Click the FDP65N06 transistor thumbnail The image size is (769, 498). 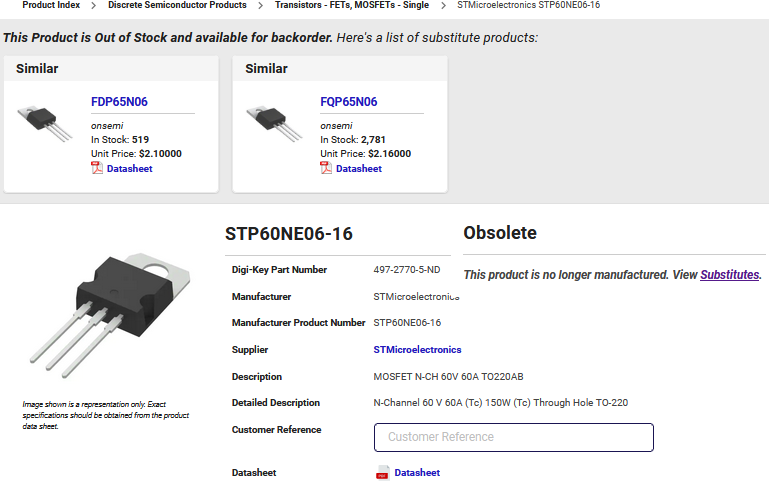pos(45,121)
